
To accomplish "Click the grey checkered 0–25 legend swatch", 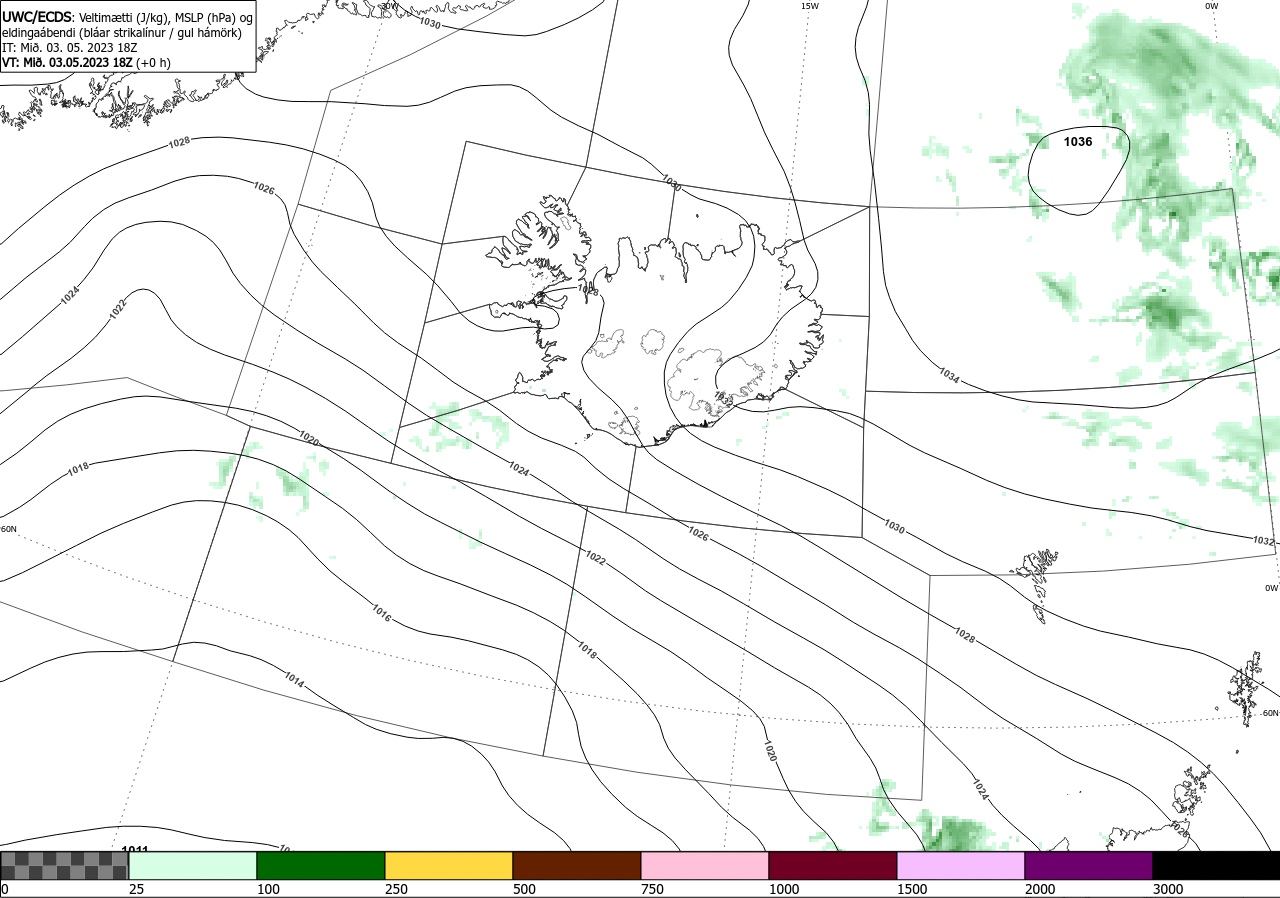I will point(64,865).
